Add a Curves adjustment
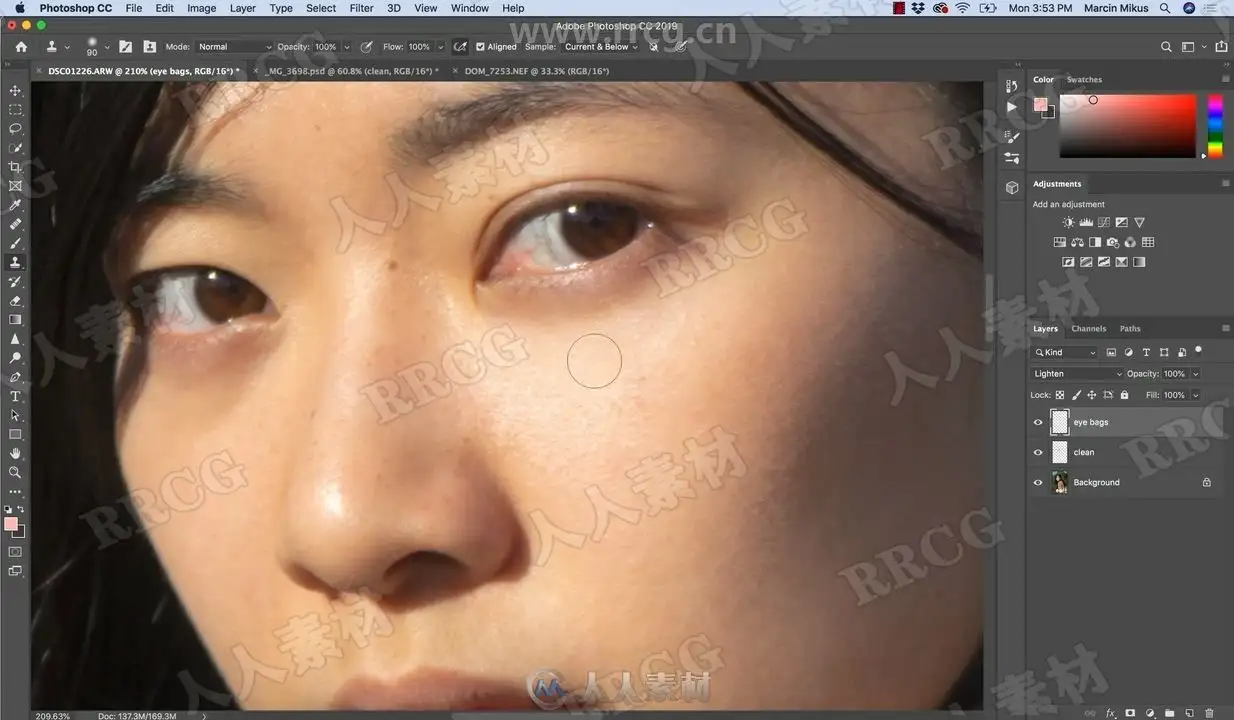The image size is (1234, 720). 1104,222
